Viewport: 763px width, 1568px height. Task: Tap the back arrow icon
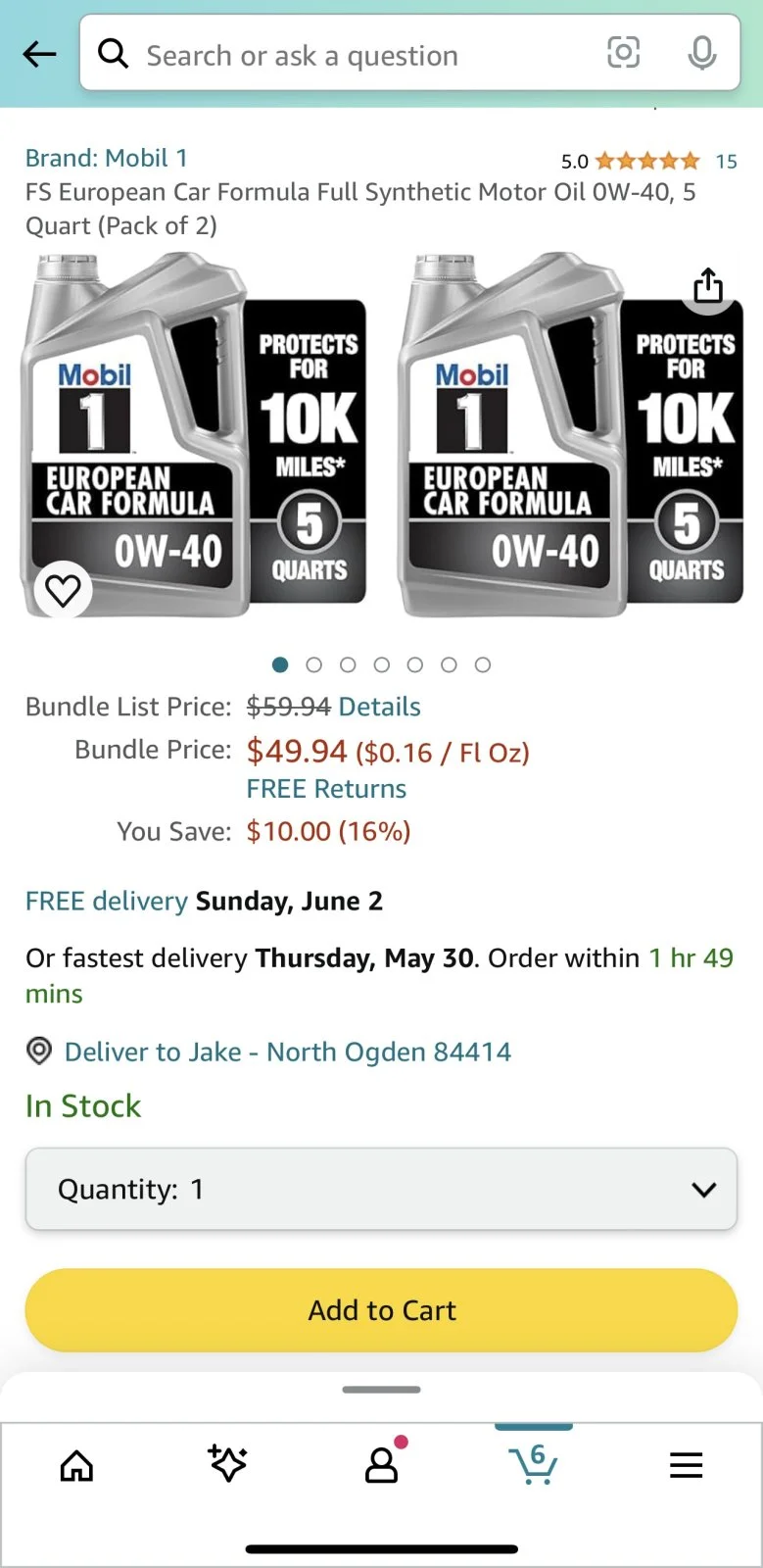[39, 55]
